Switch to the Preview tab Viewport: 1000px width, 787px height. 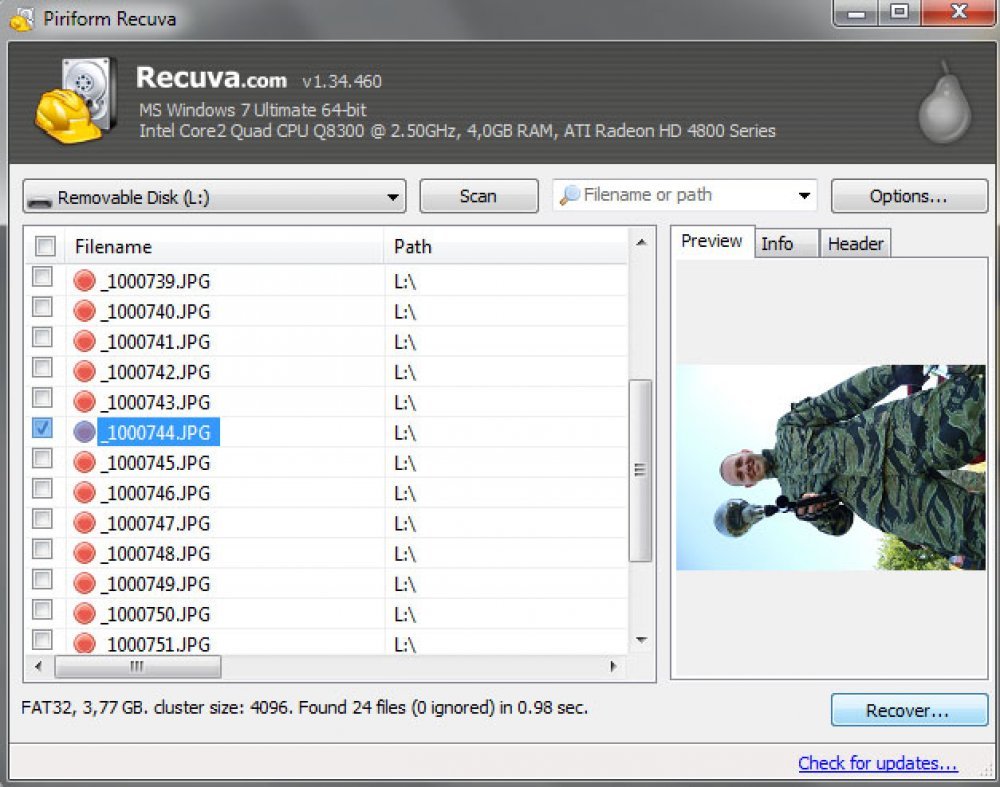click(x=712, y=241)
